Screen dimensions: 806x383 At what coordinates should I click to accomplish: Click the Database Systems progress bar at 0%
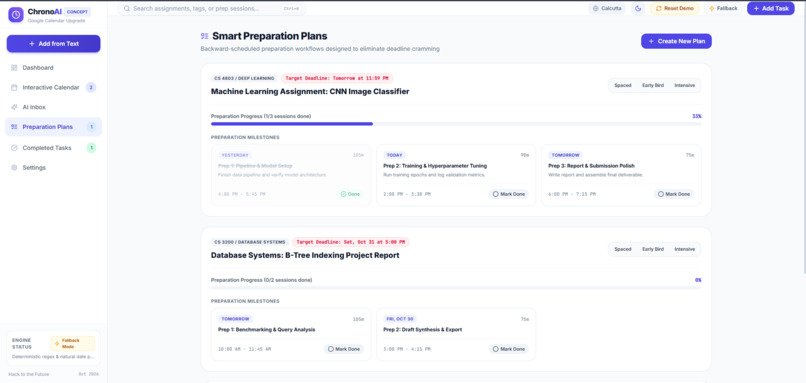456,288
